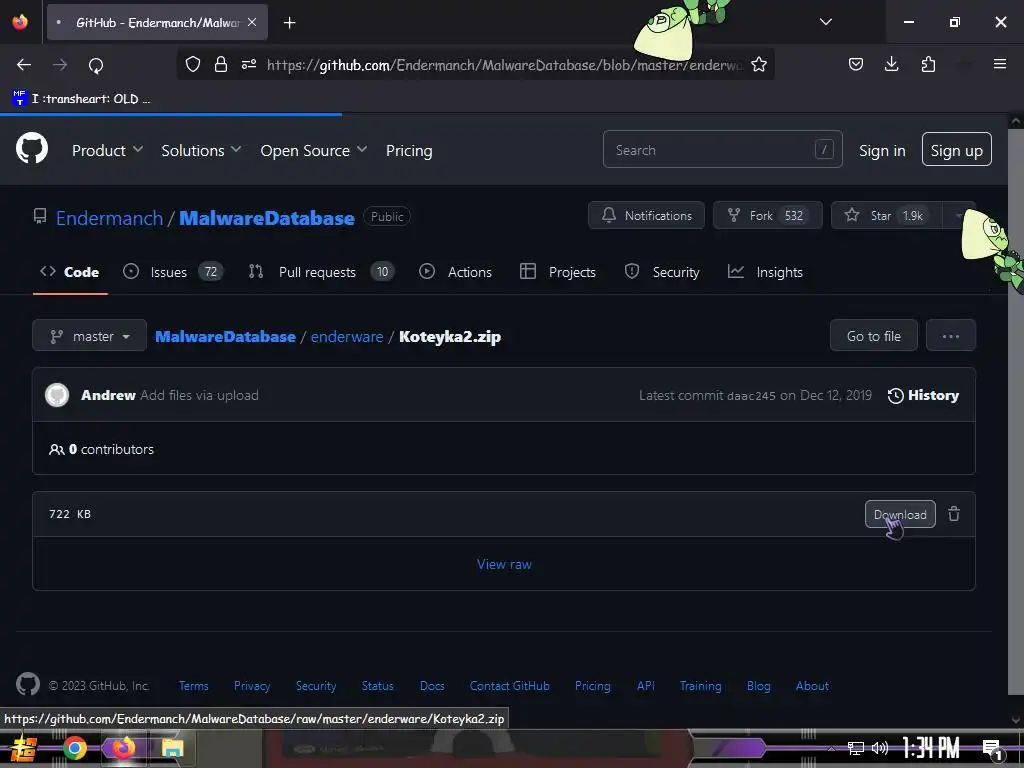This screenshot has height=768, width=1024.
Task: Click the Go to file button
Action: (x=873, y=336)
